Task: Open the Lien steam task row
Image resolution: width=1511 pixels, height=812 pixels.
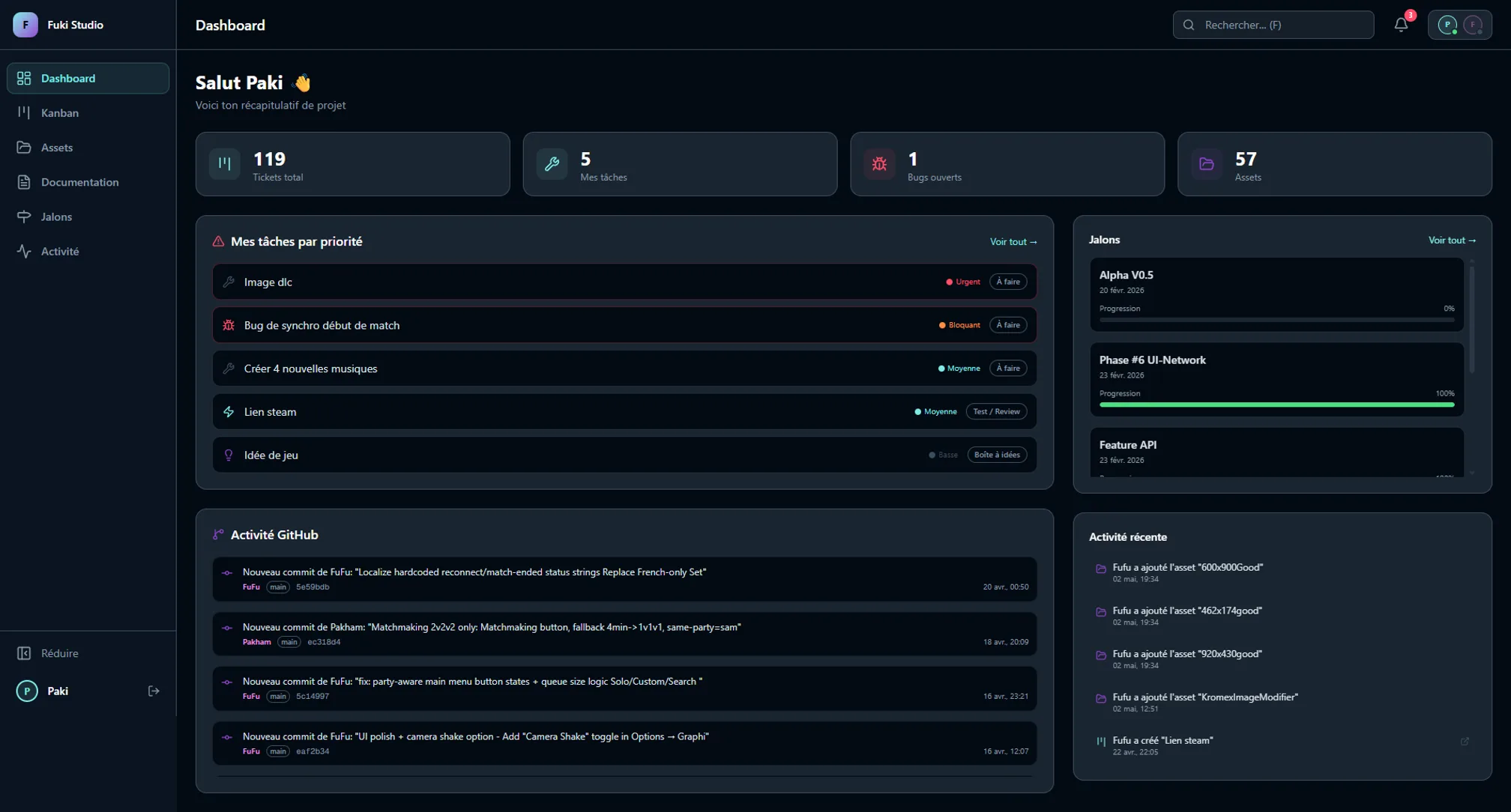Action: 624,411
